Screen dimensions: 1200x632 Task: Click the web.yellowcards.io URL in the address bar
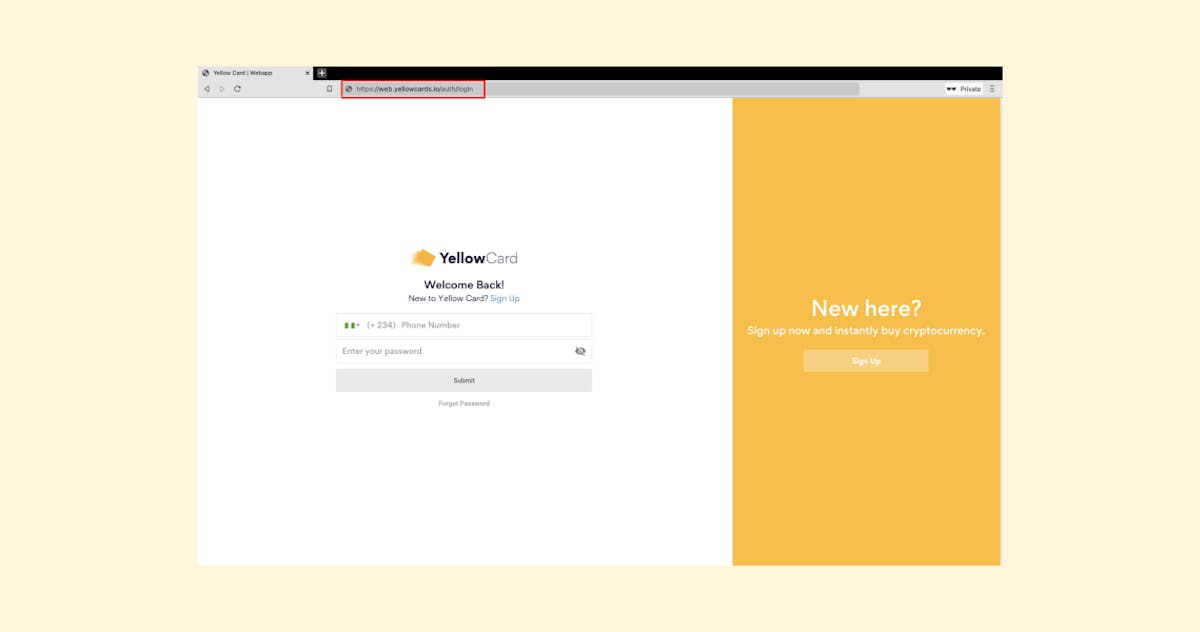coord(414,89)
